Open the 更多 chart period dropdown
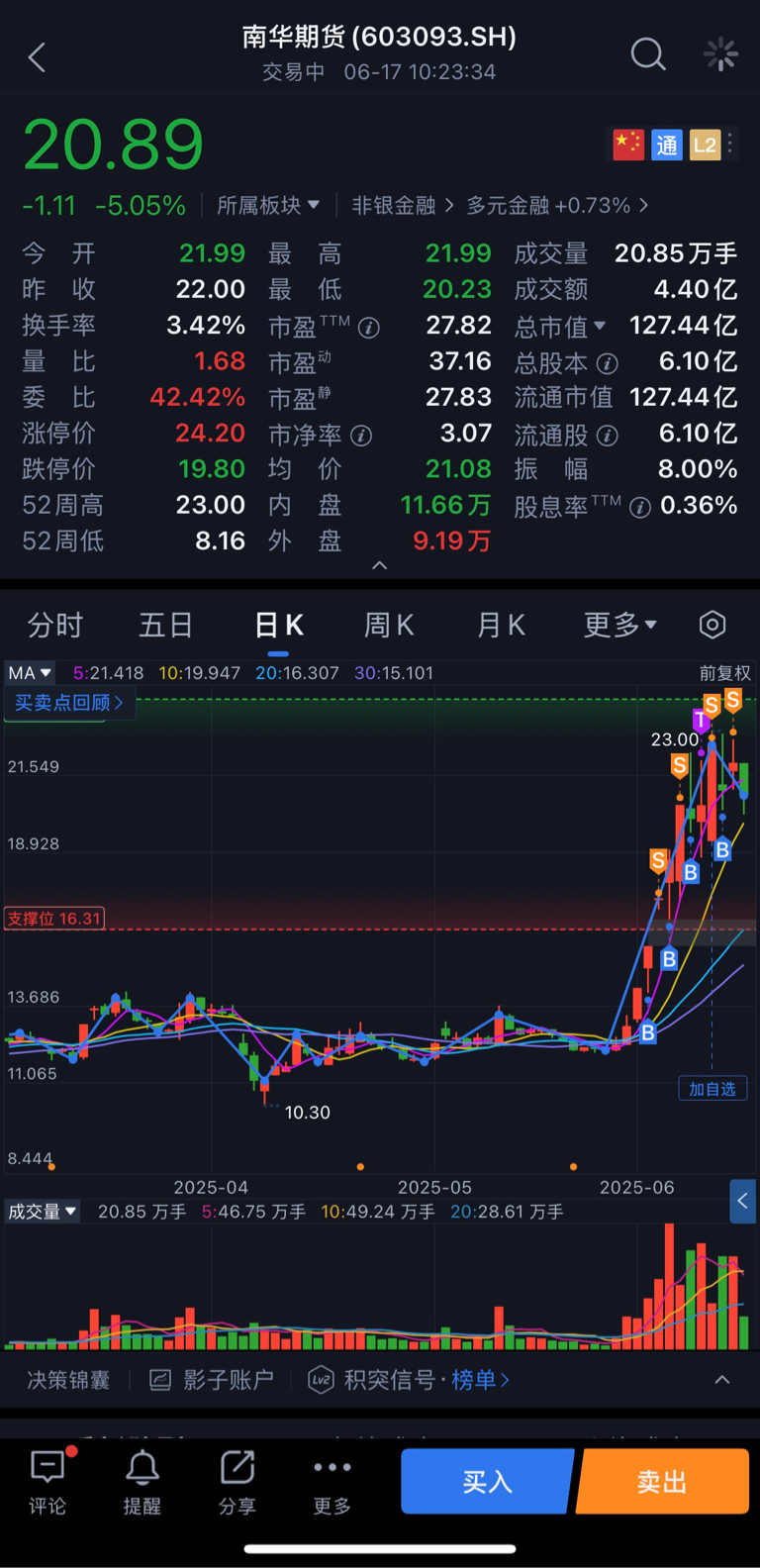Image resolution: width=760 pixels, height=1568 pixels. click(620, 625)
